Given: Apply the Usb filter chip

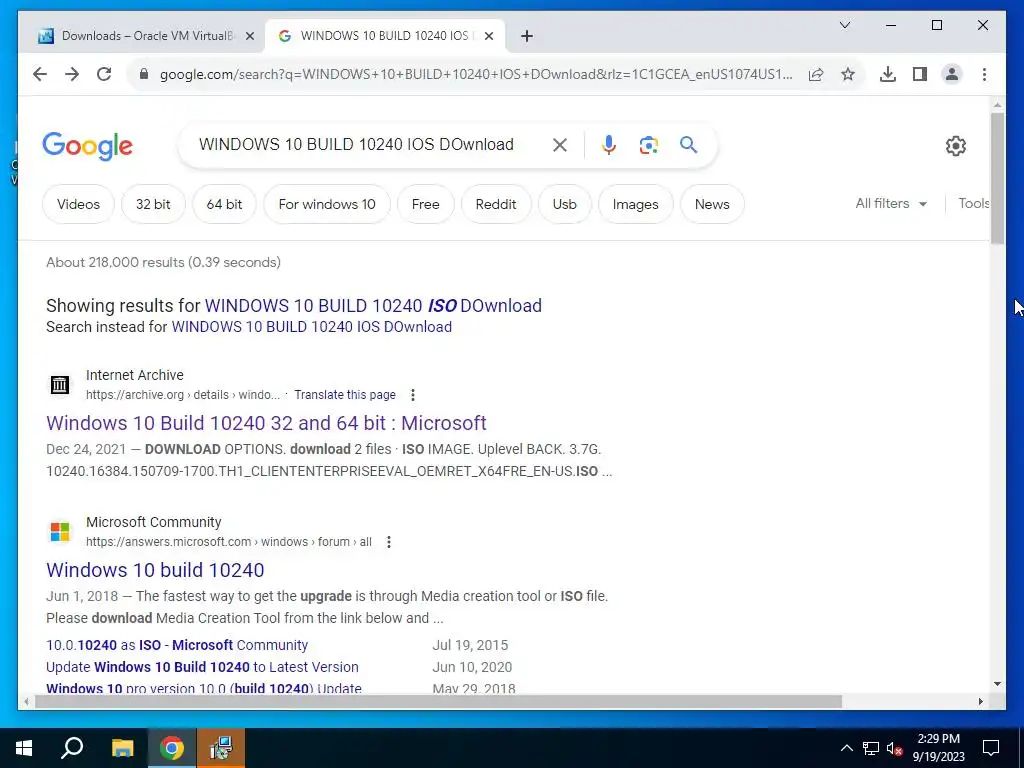Looking at the screenshot, I should 564,204.
